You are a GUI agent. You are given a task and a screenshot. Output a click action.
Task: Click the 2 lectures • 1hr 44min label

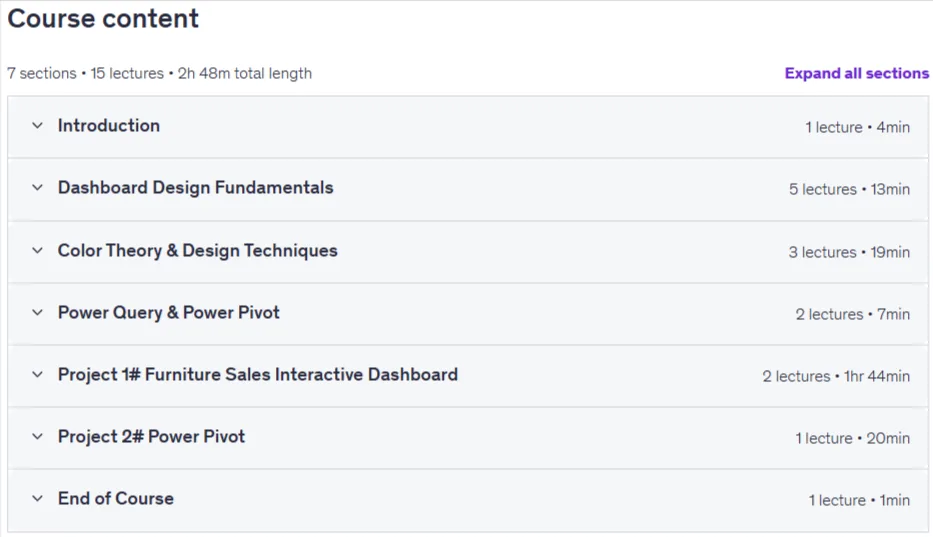pyautogui.click(x=836, y=376)
